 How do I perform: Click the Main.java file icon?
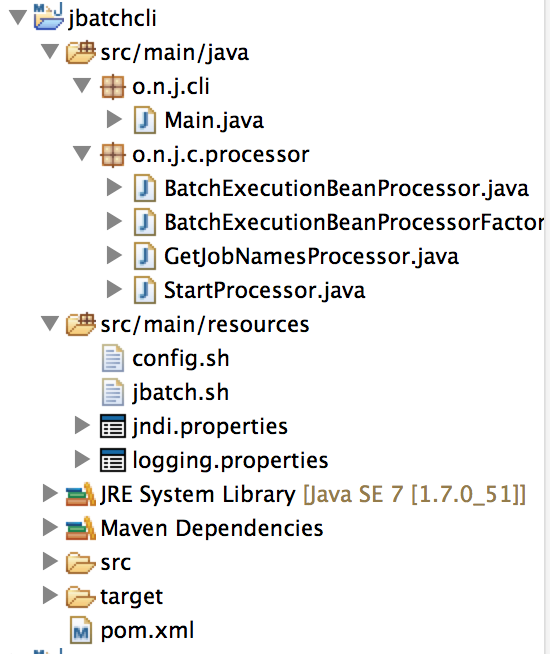145,121
